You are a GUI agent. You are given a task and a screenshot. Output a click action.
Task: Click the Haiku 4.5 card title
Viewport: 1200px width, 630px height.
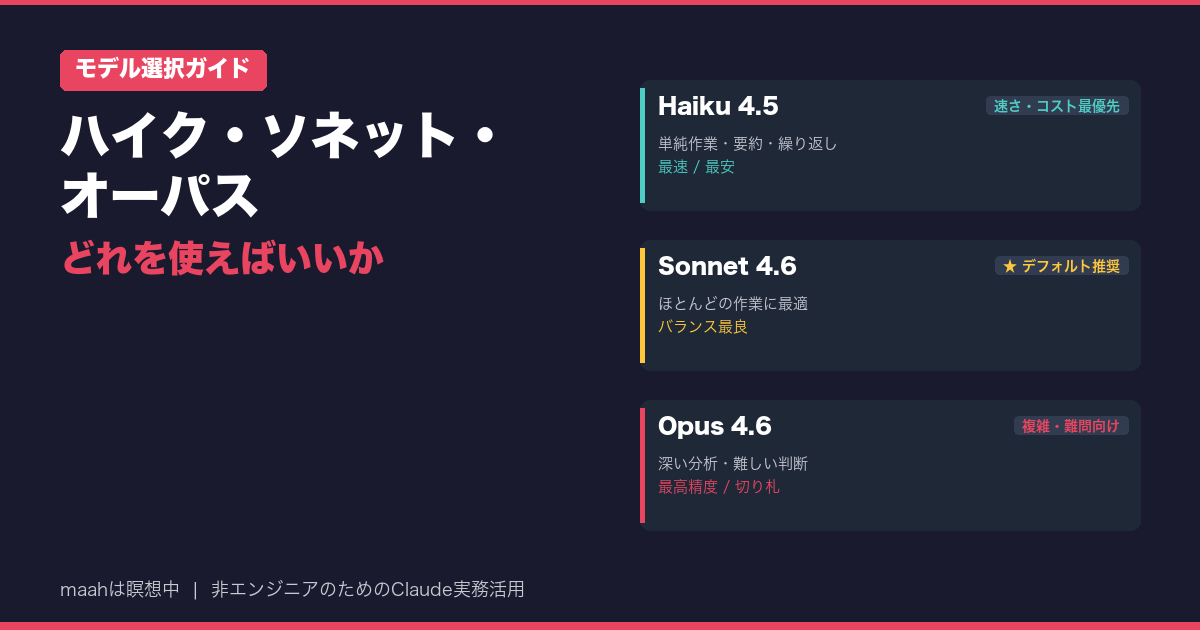718,106
